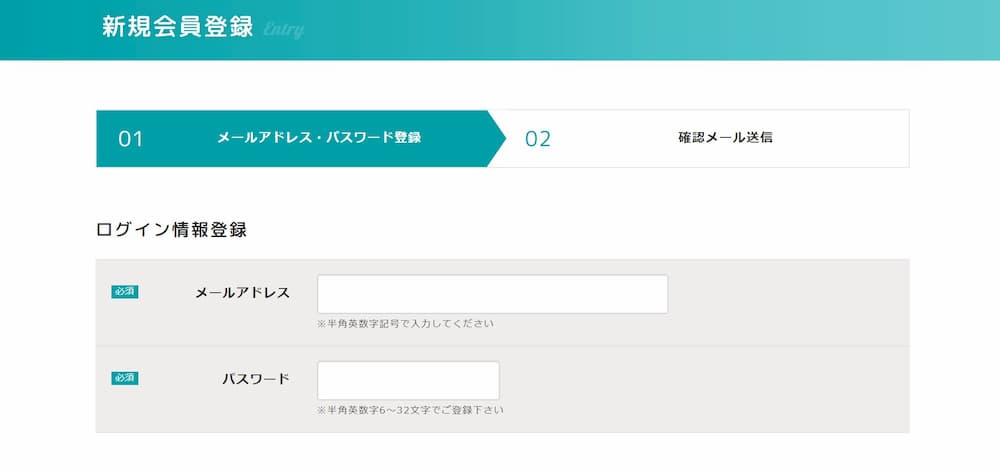Viewport: 1000px width, 473px height.
Task: Click the 半角英数字6～32文字 password hint
Action: click(x=410, y=410)
